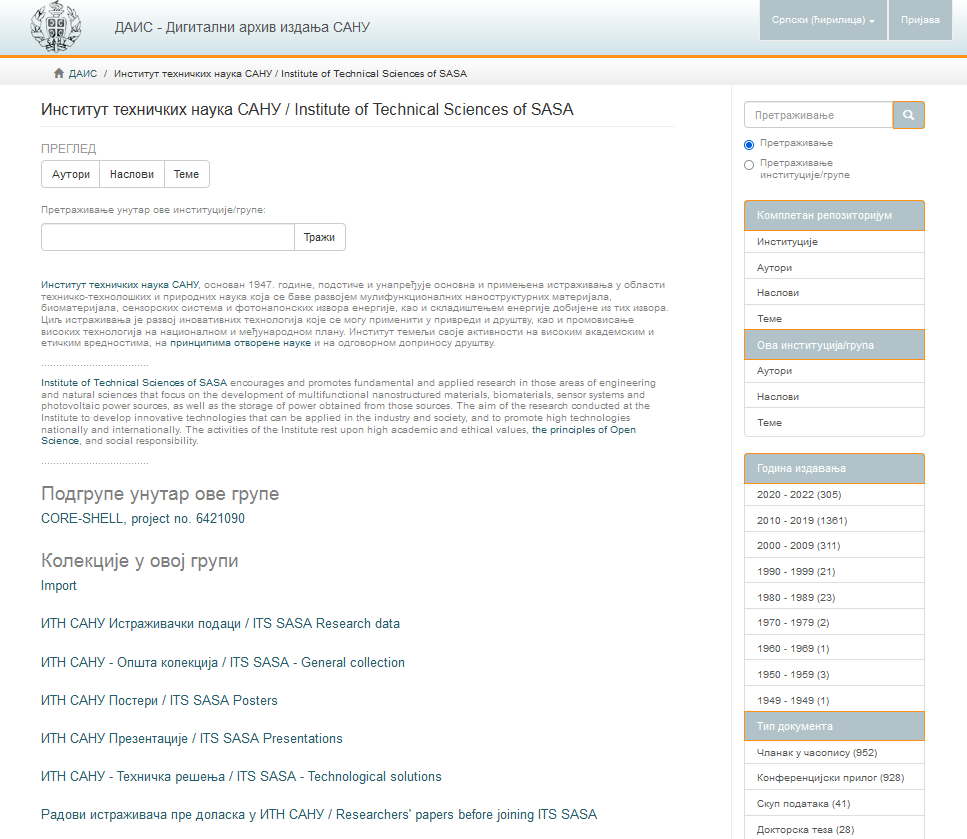Filter by years 1970 - 1979 (2)
The image size is (967, 839).
coord(834,622)
